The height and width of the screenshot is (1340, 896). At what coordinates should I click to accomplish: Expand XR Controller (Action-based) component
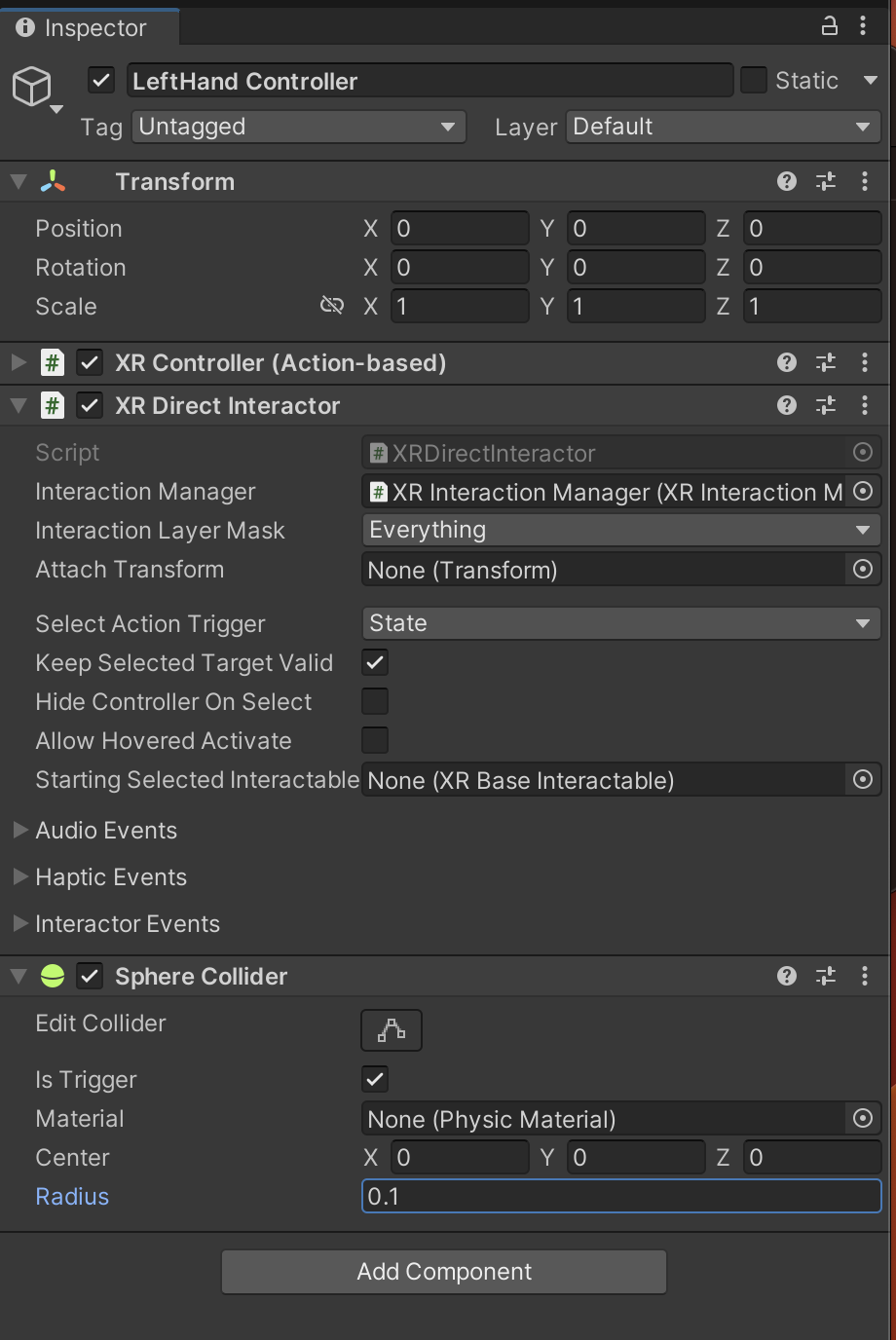(19, 362)
